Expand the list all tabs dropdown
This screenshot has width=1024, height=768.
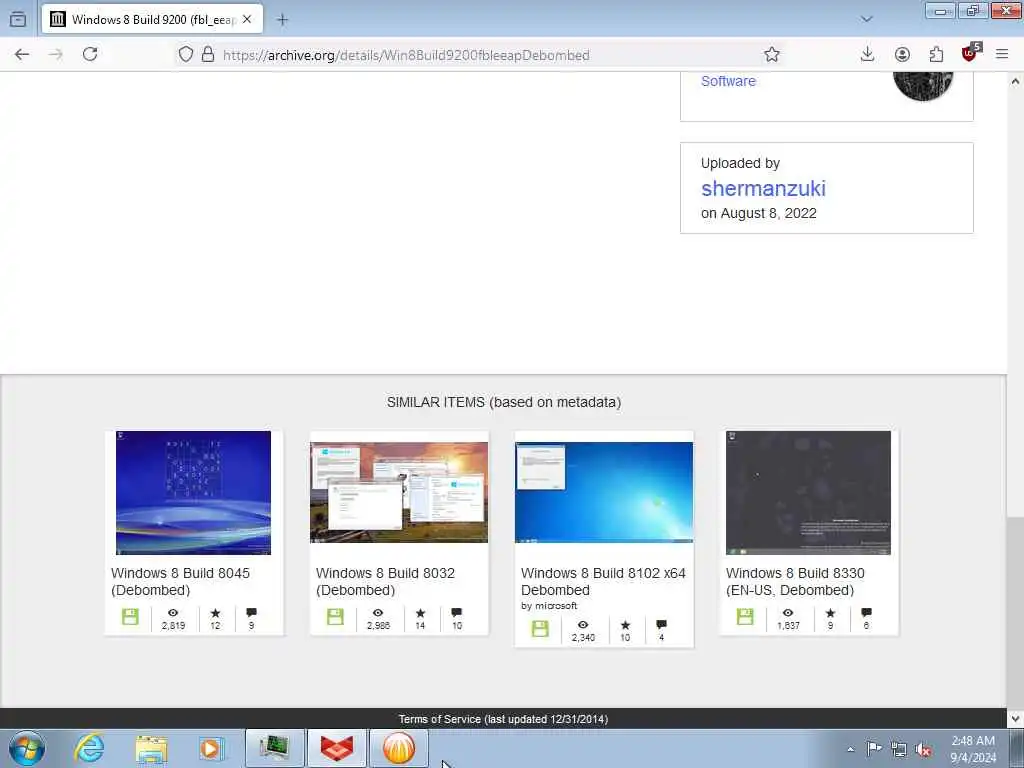click(867, 20)
